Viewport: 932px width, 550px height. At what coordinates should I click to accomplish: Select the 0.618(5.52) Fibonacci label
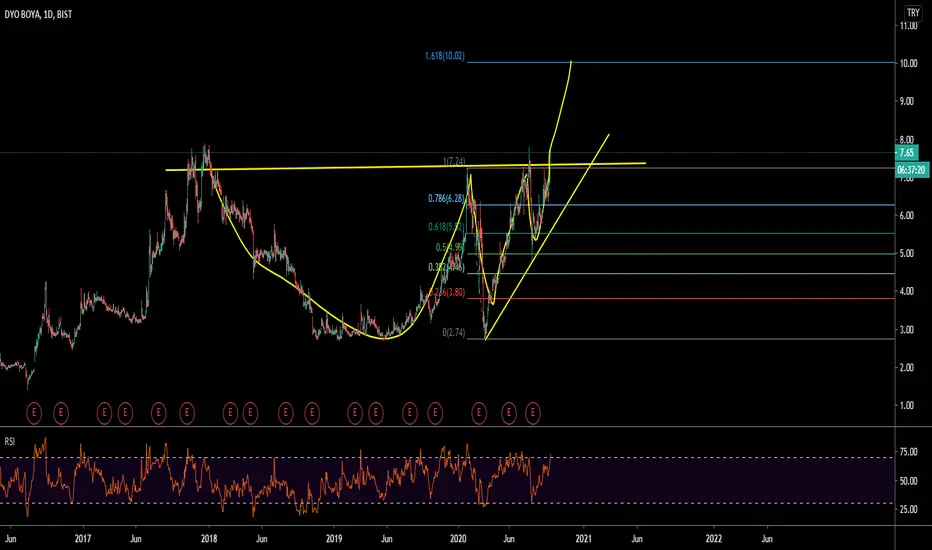446,227
